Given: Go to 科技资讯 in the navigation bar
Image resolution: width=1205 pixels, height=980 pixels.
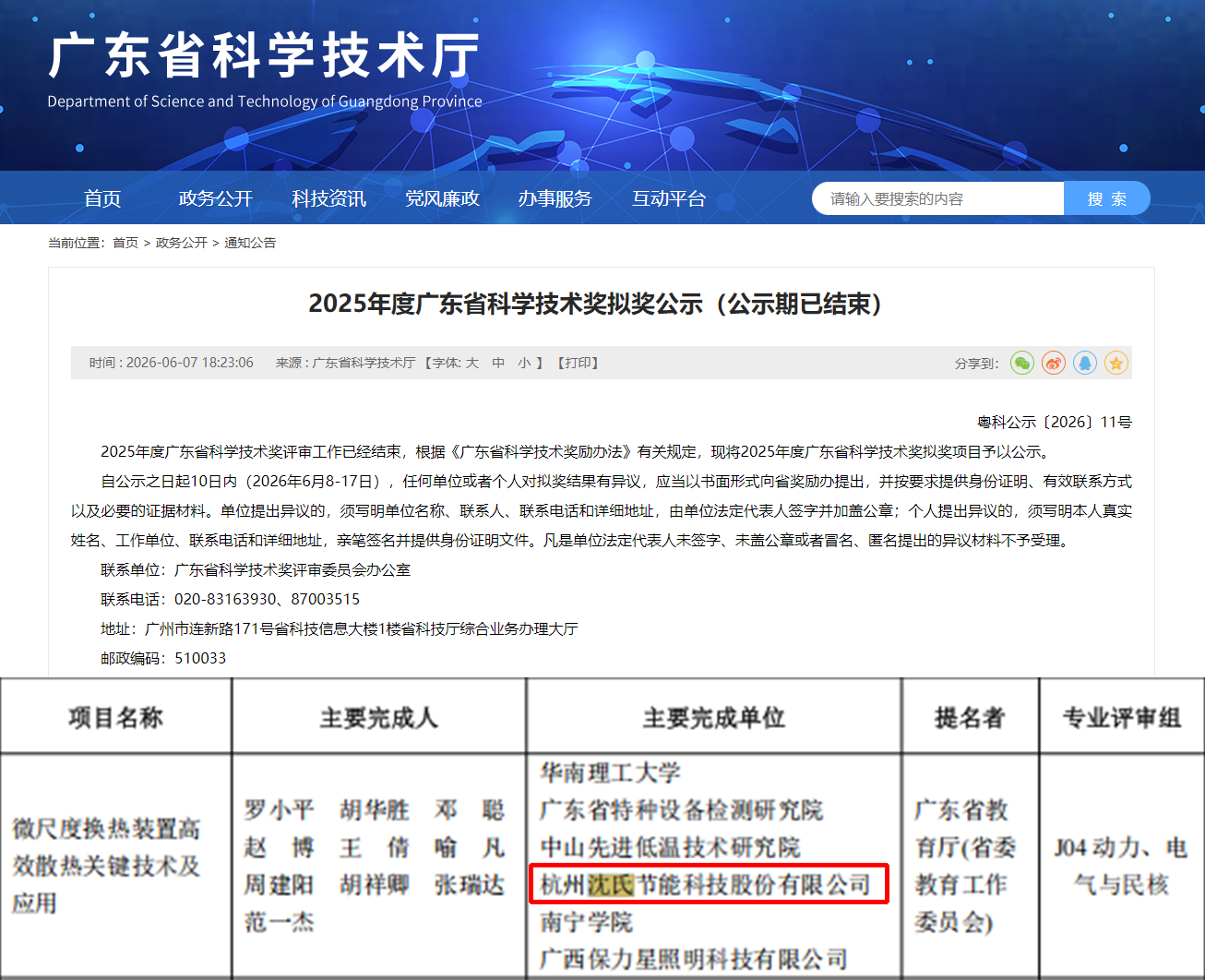Looking at the screenshot, I should [x=329, y=198].
